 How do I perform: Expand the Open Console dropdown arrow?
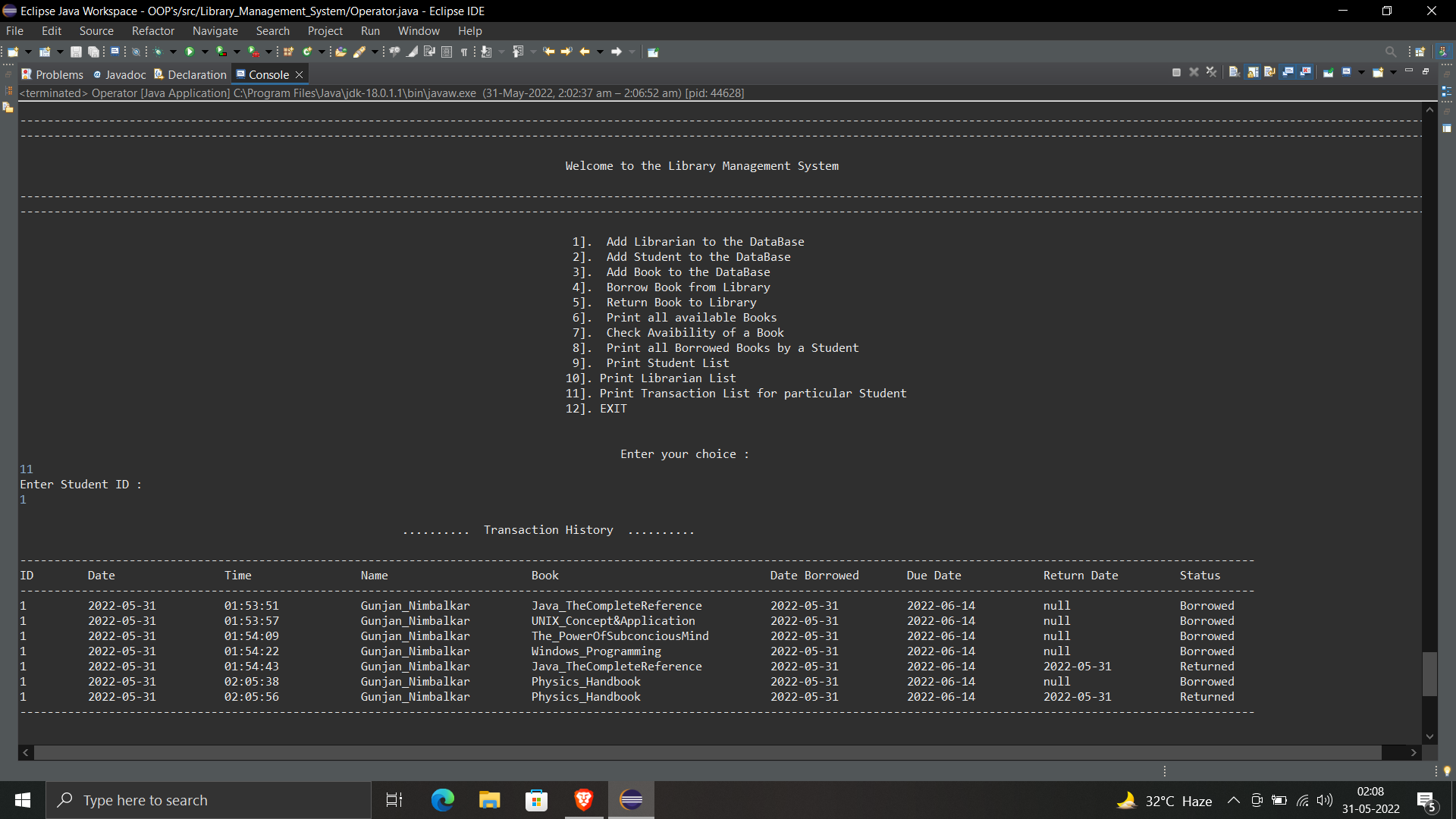[1393, 72]
